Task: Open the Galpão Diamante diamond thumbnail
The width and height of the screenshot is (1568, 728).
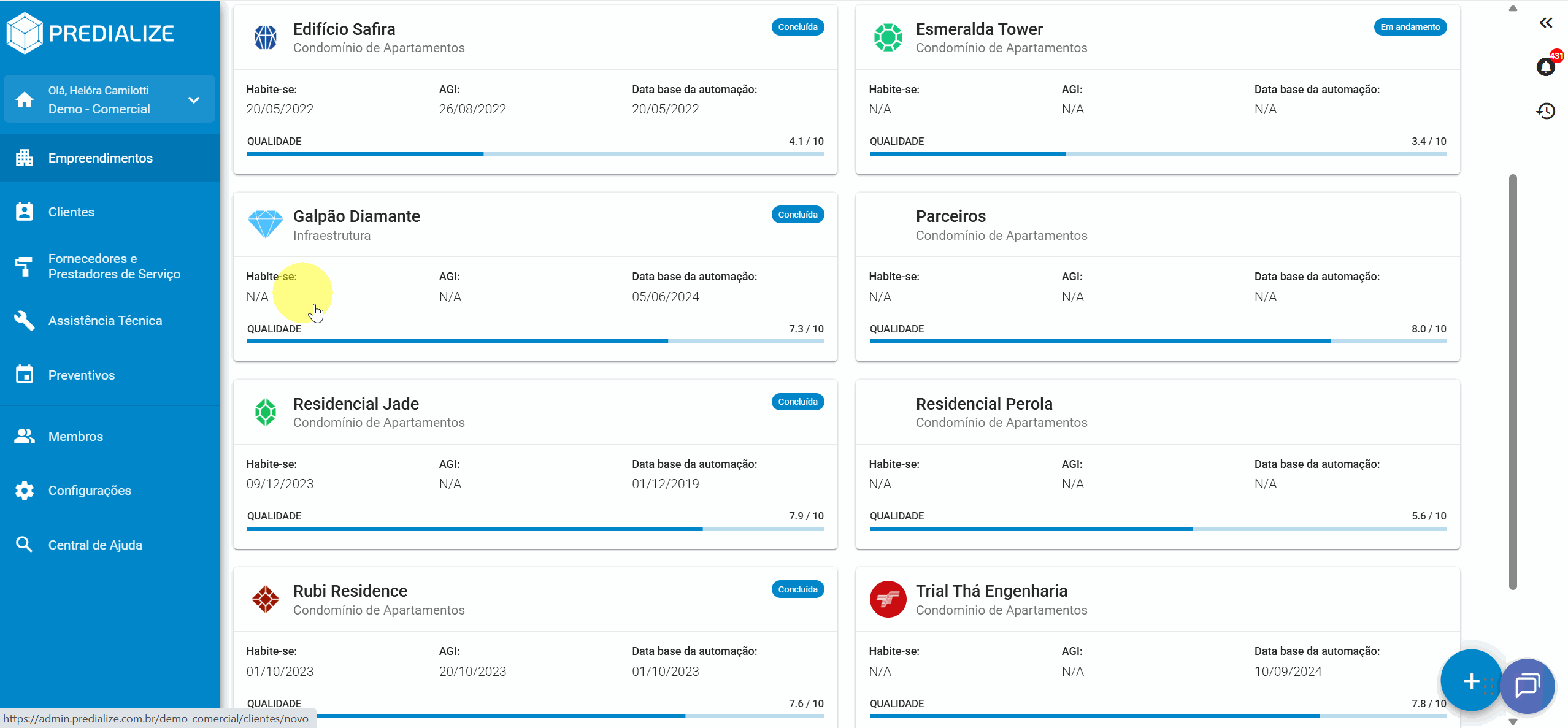Action: point(266,224)
